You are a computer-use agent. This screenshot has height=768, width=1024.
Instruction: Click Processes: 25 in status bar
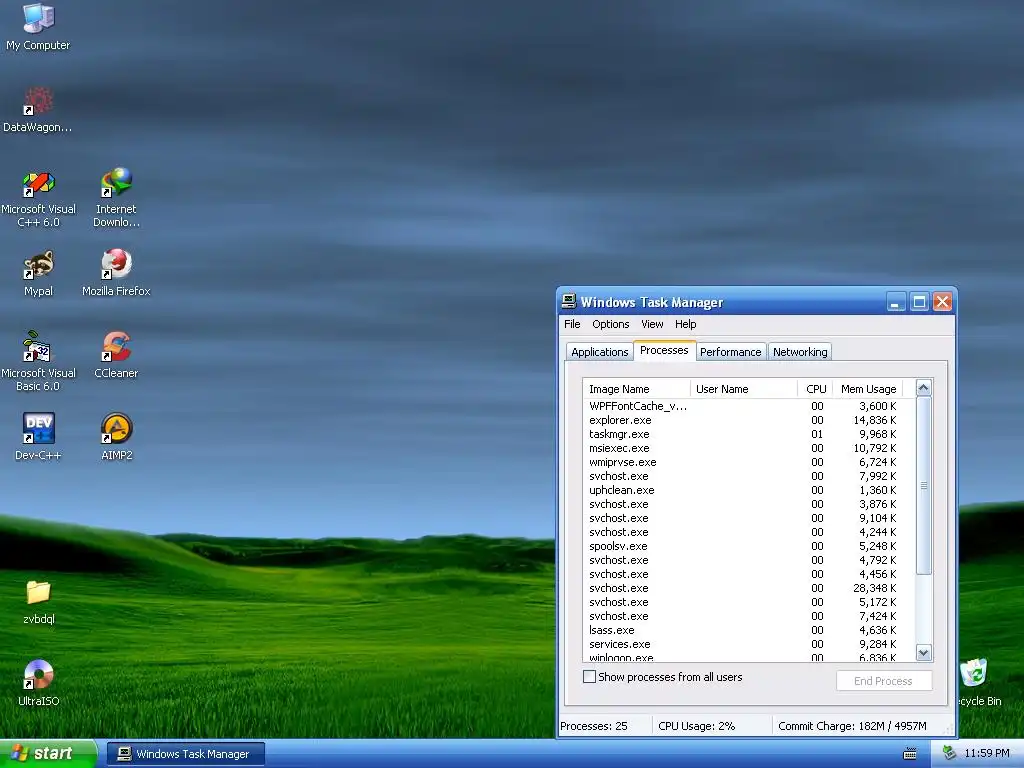click(594, 726)
